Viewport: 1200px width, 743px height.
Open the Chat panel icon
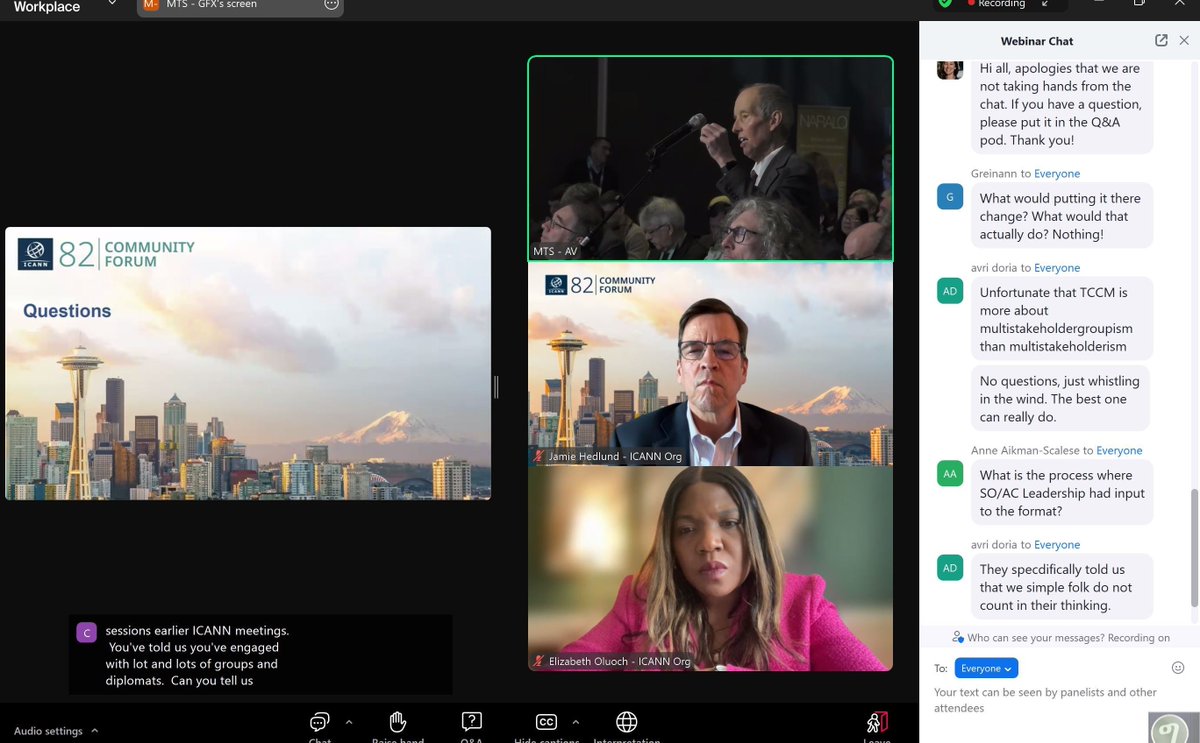320,722
